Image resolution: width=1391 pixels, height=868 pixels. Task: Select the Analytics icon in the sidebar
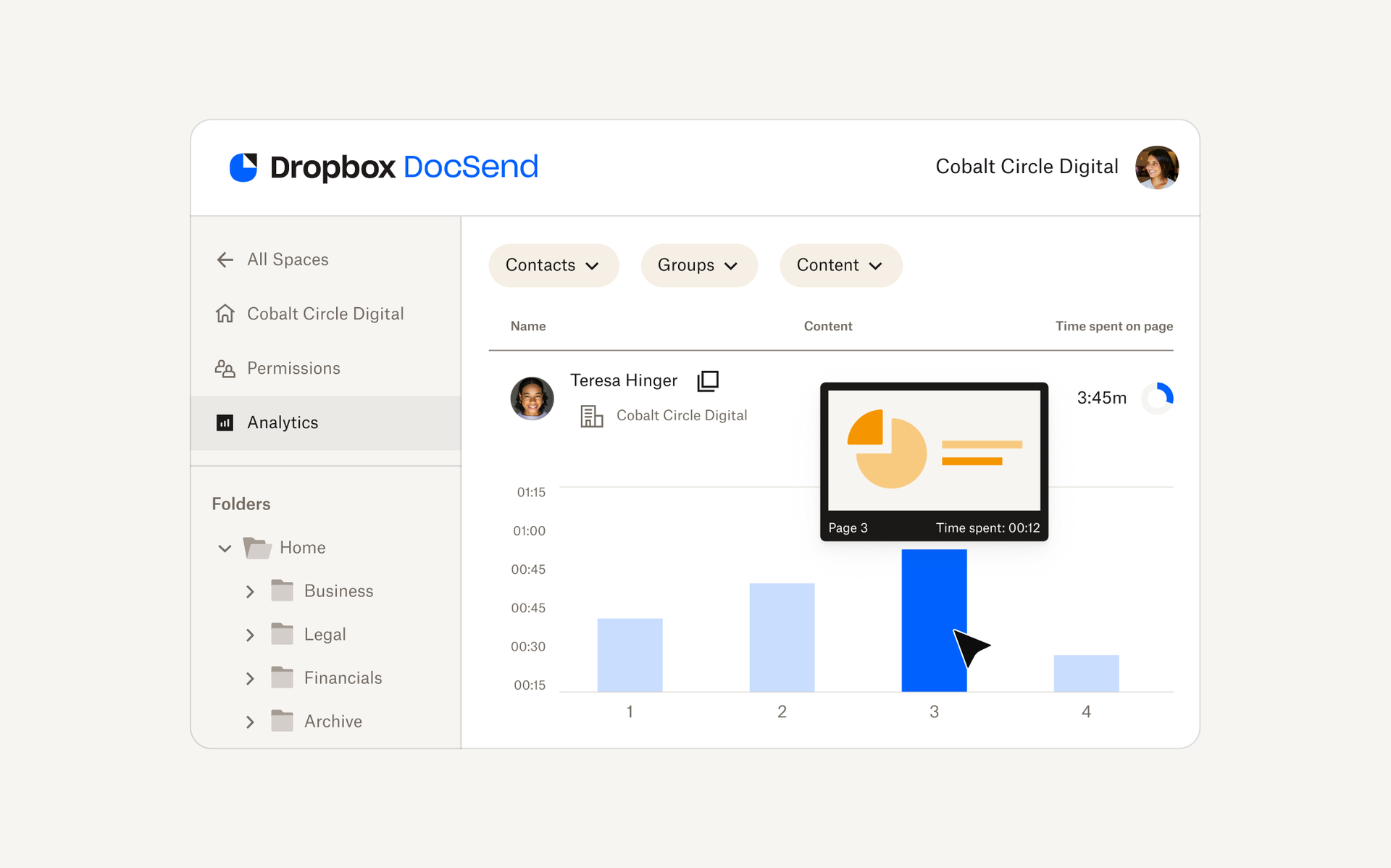[x=225, y=422]
